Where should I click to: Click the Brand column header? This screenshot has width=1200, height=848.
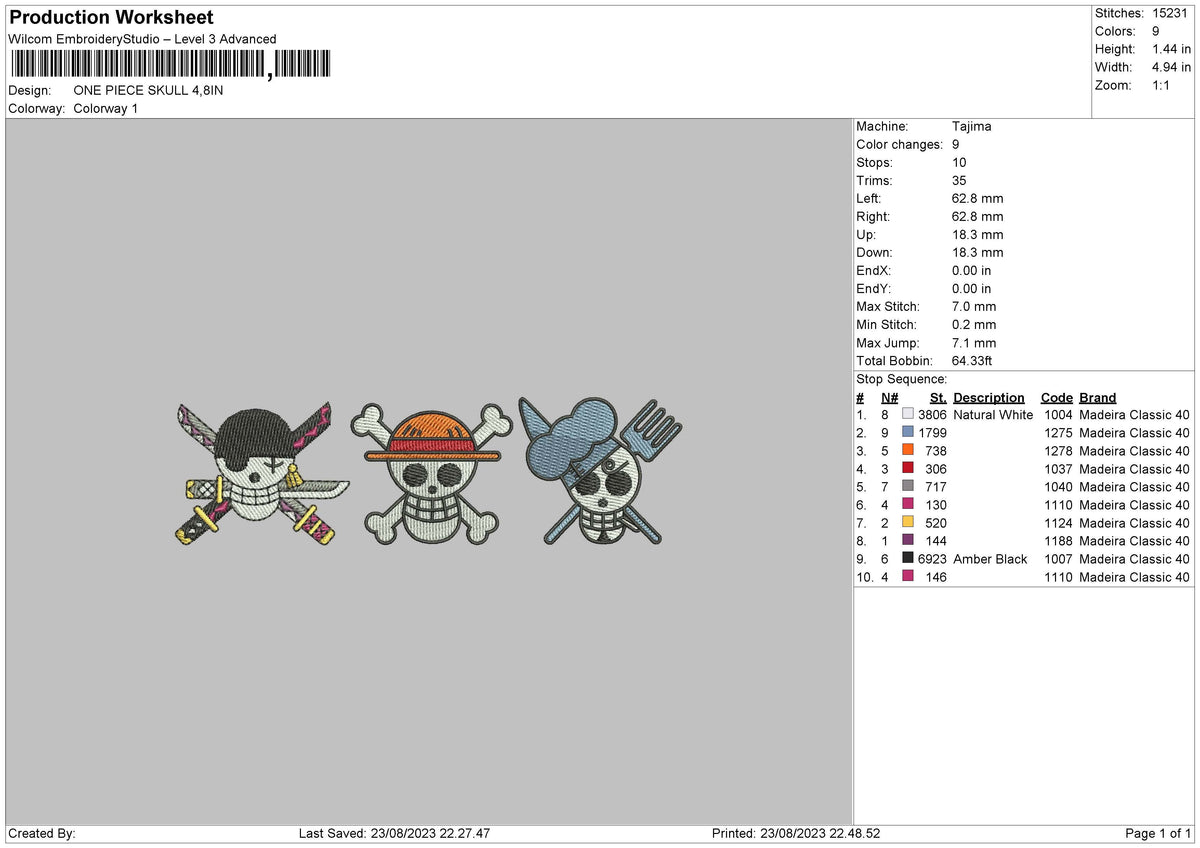click(x=1097, y=398)
